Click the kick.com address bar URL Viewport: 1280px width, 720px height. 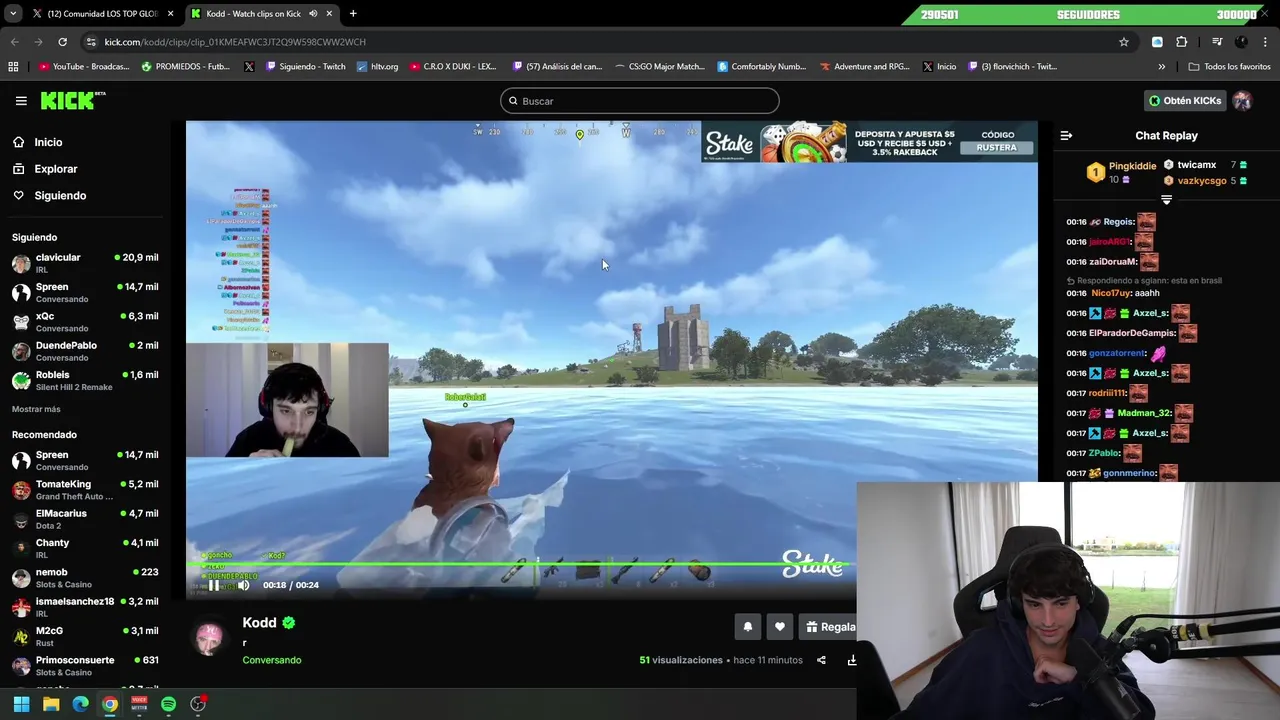(235, 42)
